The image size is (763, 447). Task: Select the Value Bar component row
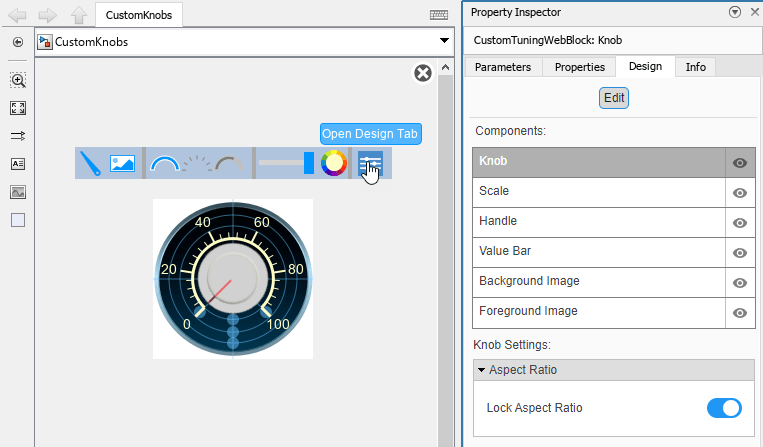click(598, 252)
